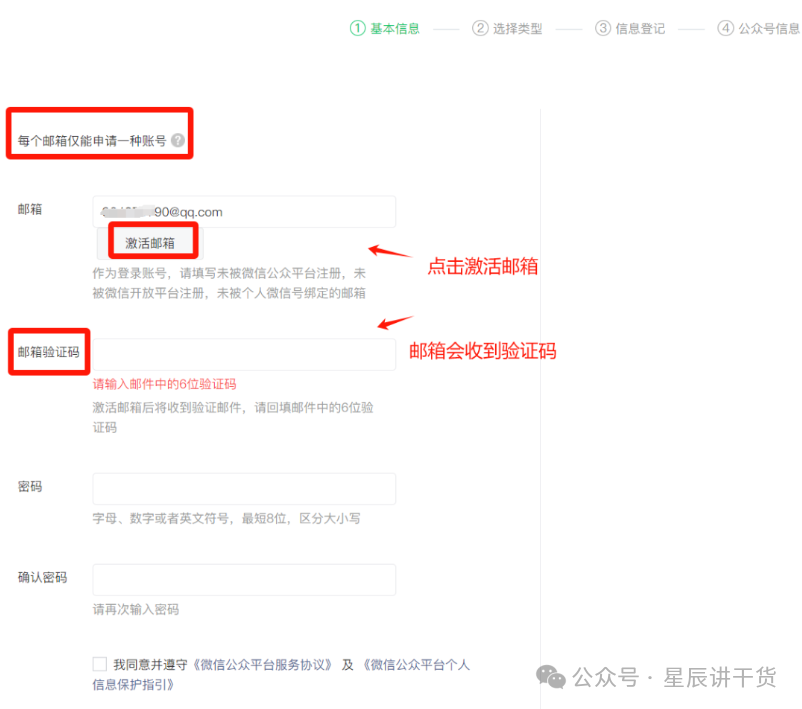Image resolution: width=802 pixels, height=709 pixels.
Task: Select the 选择类型 step label
Action: click(x=517, y=29)
